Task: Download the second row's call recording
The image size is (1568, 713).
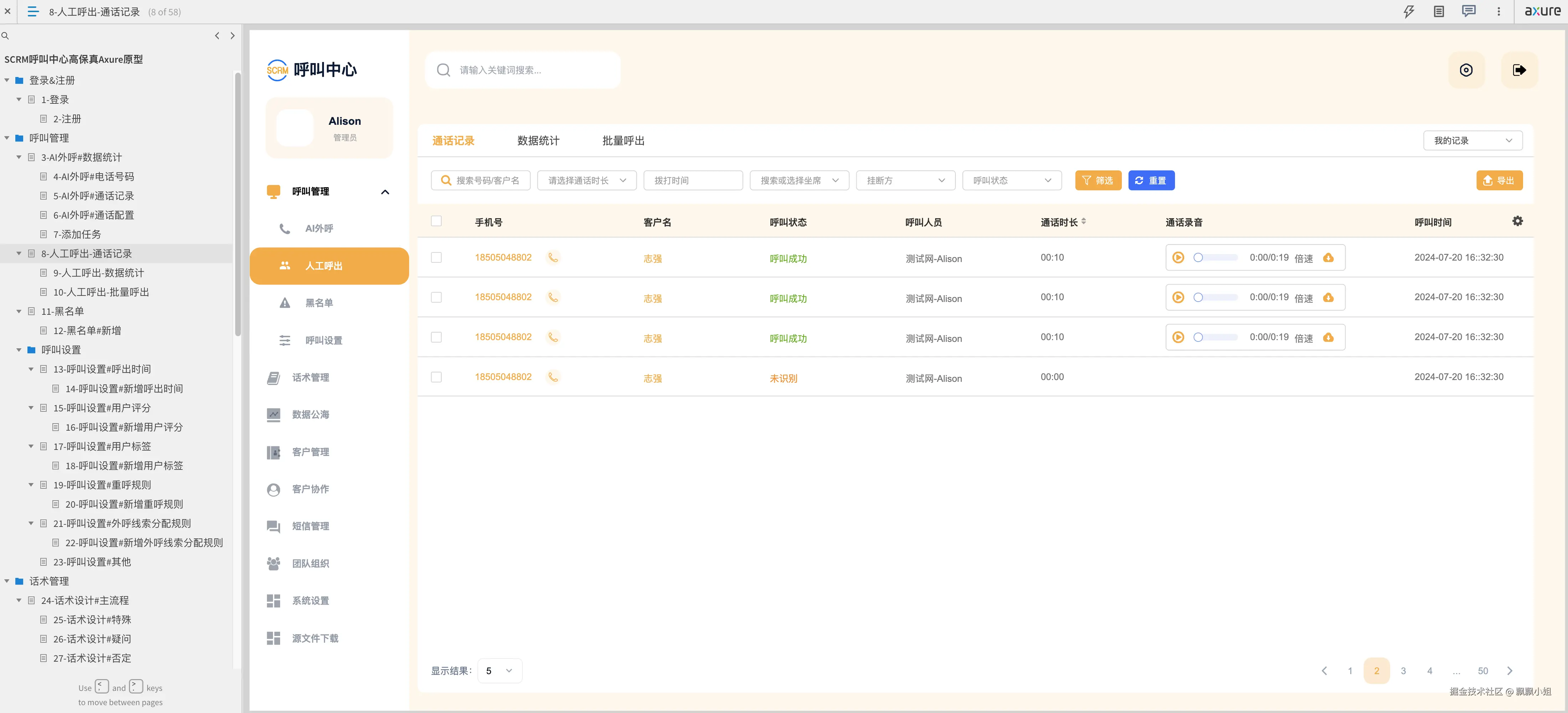Action: pos(1328,297)
